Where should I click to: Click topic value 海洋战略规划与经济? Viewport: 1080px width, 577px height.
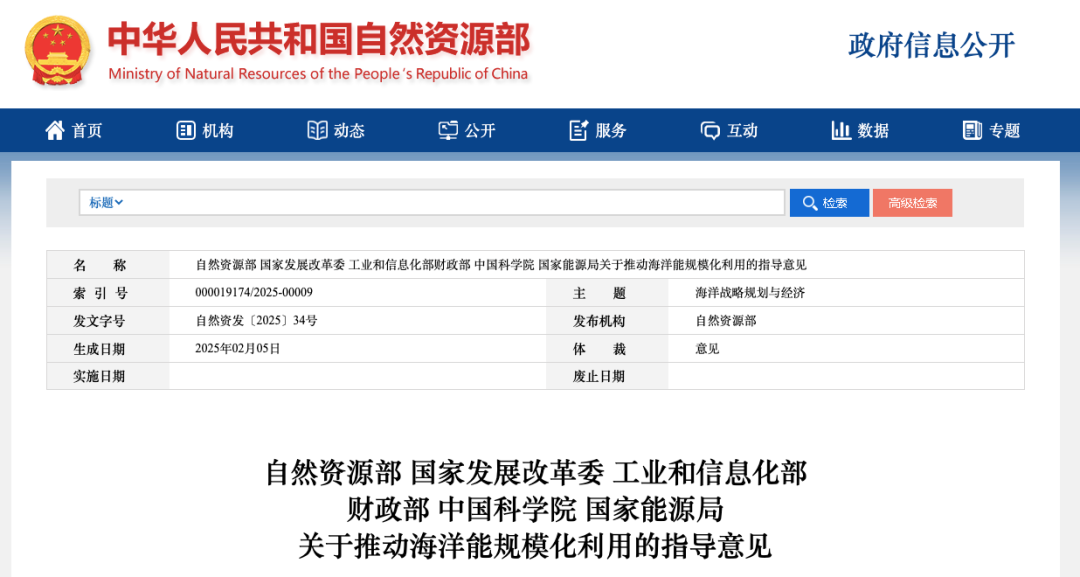tap(750, 293)
